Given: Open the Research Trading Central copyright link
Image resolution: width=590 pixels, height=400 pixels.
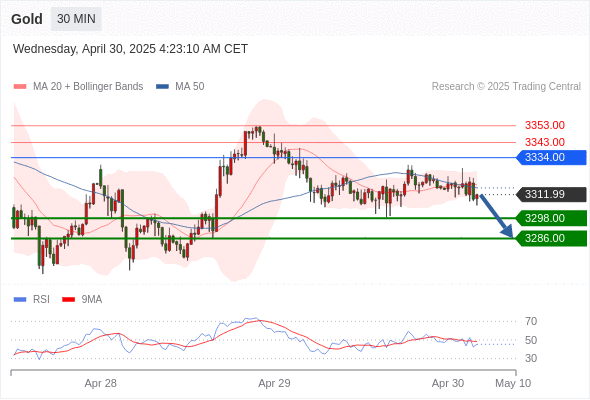Looking at the screenshot, I should point(506,87).
